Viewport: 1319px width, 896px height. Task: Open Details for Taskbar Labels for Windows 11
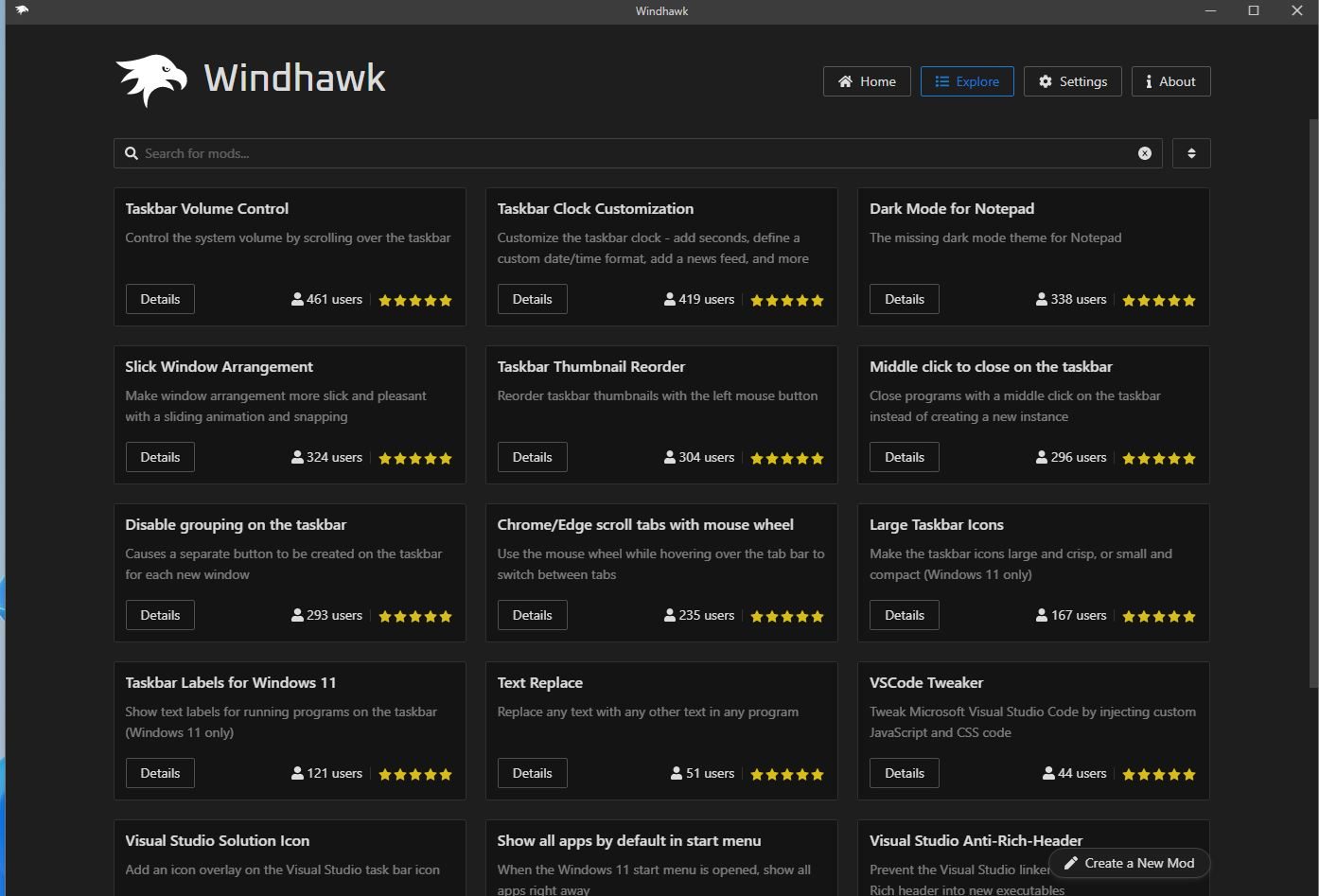(160, 773)
